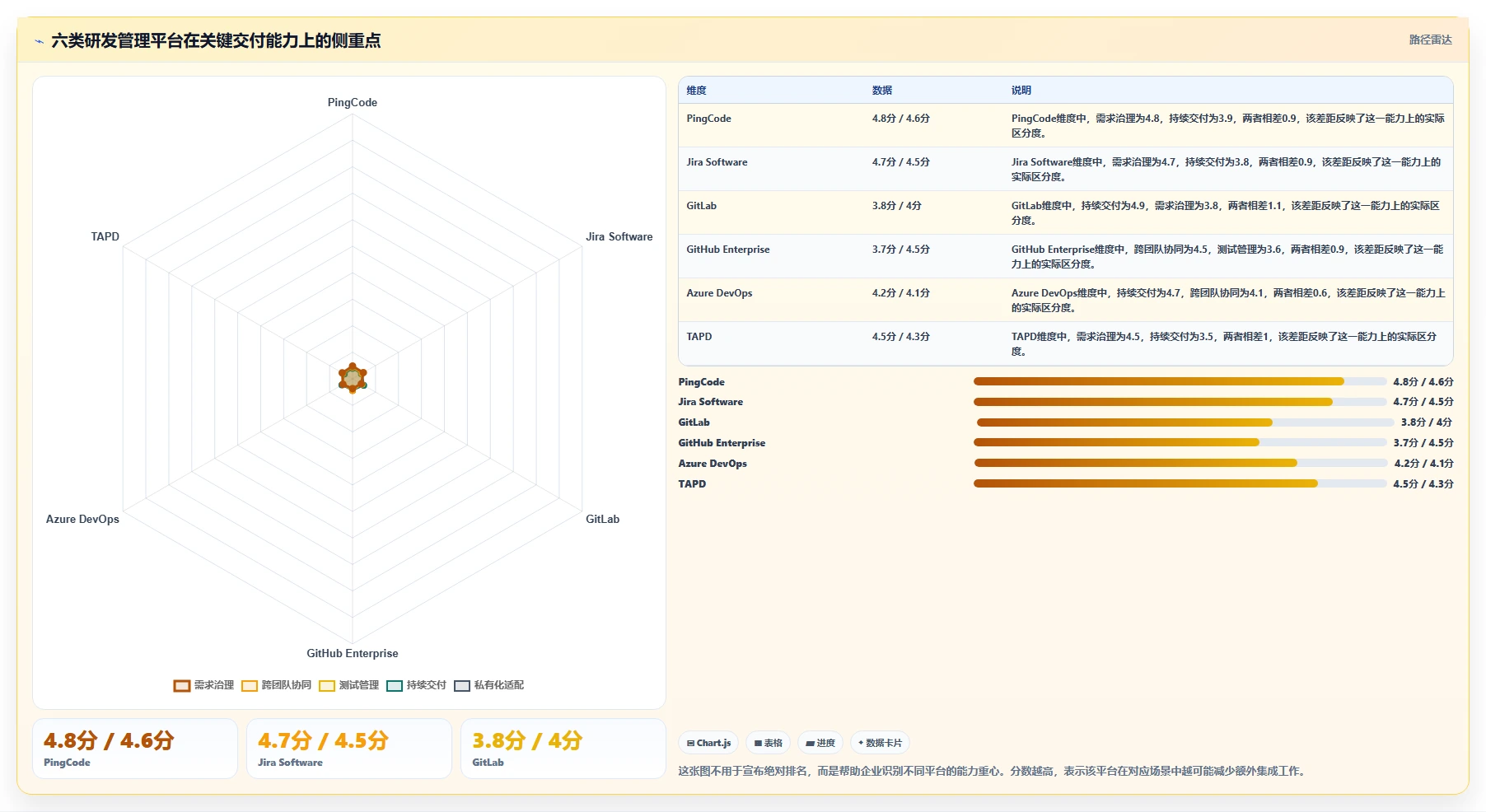1486x812 pixels.
Task: Select the Azure DevOps progress bar
Action: [x=1180, y=463]
